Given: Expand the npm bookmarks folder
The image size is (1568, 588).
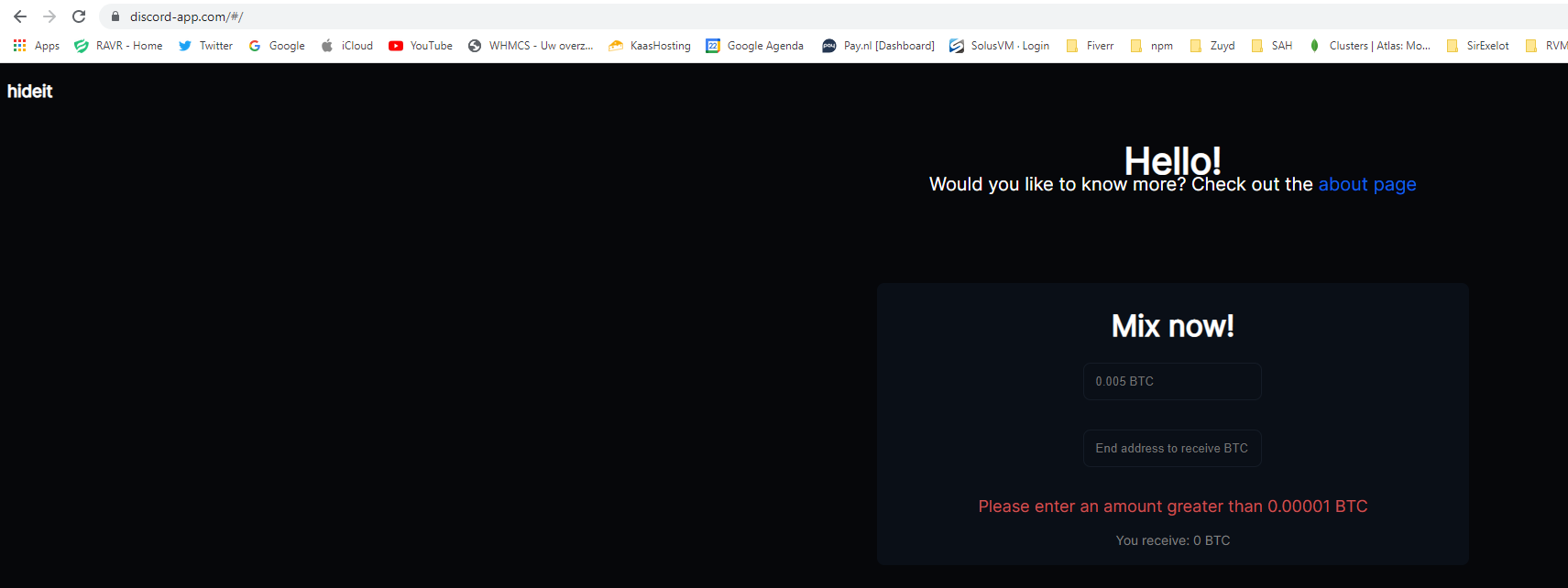Looking at the screenshot, I should (1152, 46).
